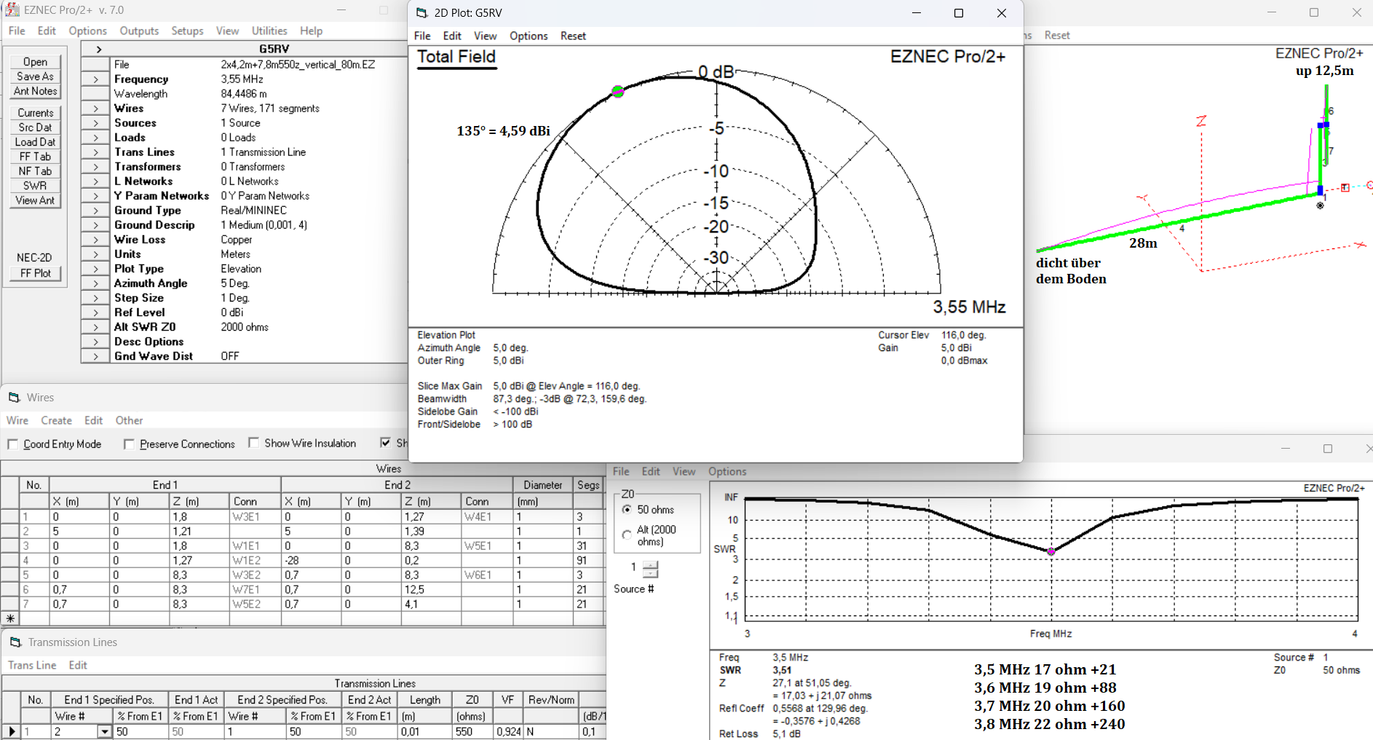Toggle the Preserve Connections checkbox

click(129, 444)
